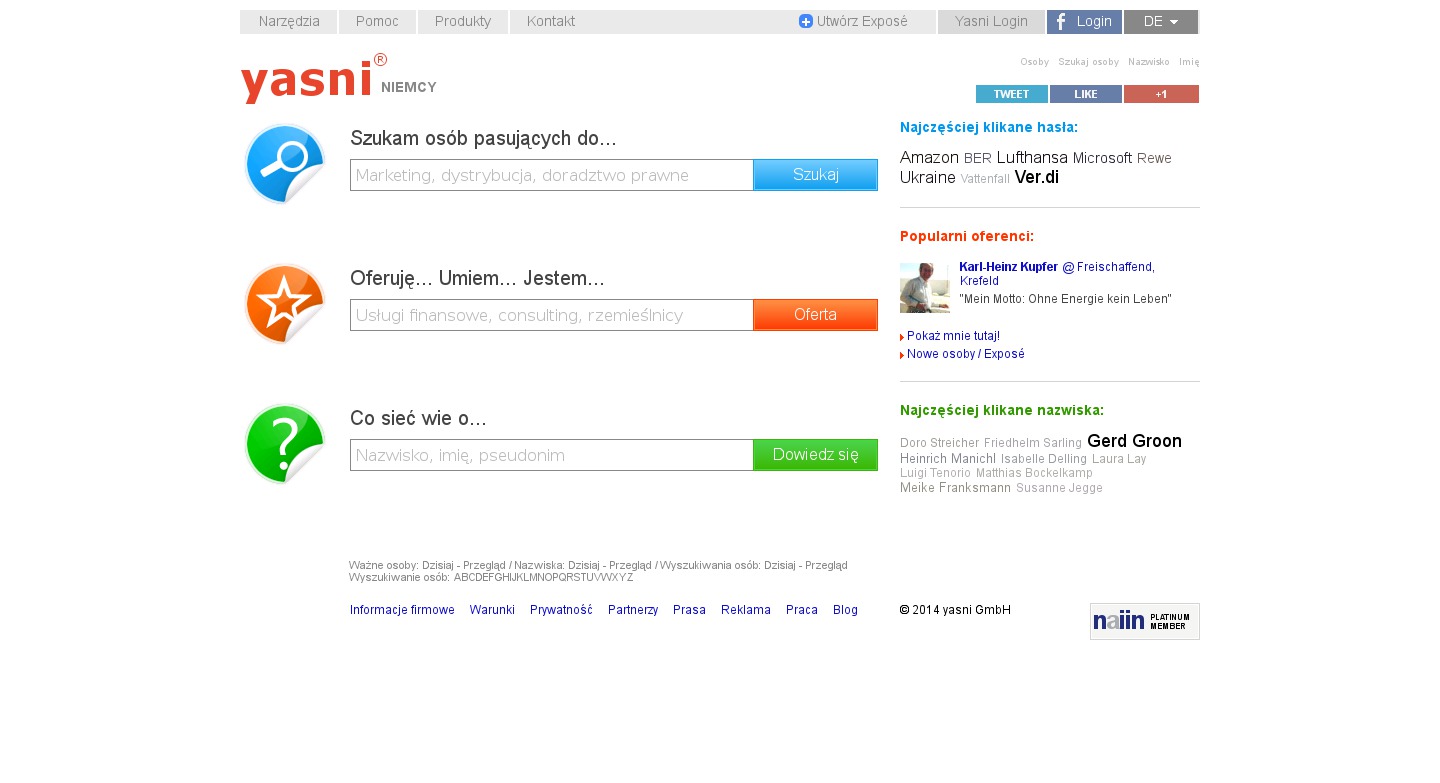Click the orange star offer icon
Screen dimensions: 1440x783
(285, 304)
